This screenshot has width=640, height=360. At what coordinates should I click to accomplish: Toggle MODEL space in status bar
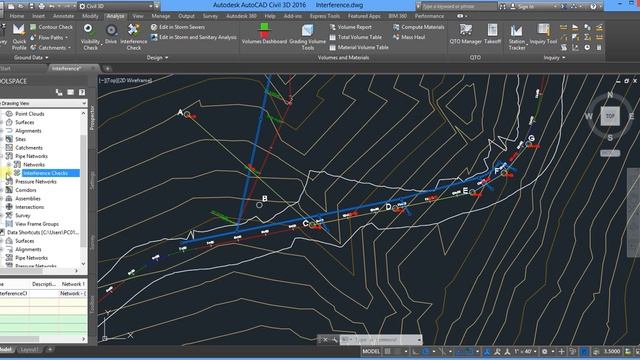371,351
